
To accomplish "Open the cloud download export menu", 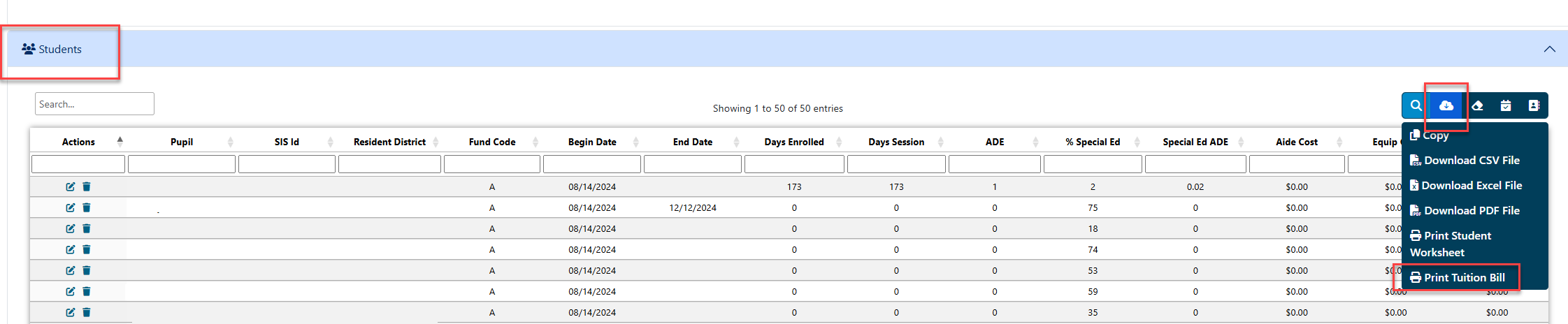I will tap(1446, 105).
